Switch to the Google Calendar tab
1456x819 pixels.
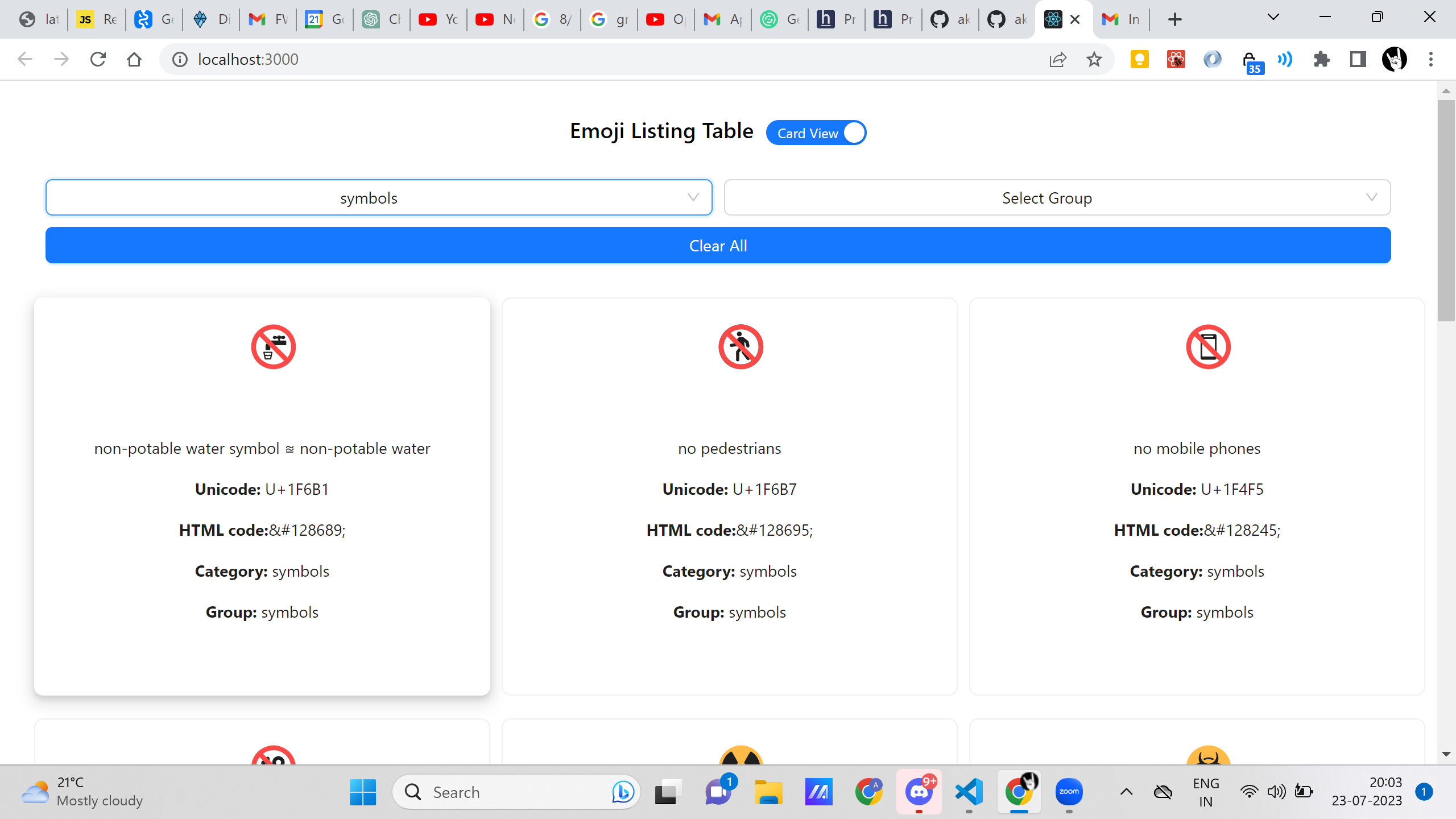pos(324,19)
